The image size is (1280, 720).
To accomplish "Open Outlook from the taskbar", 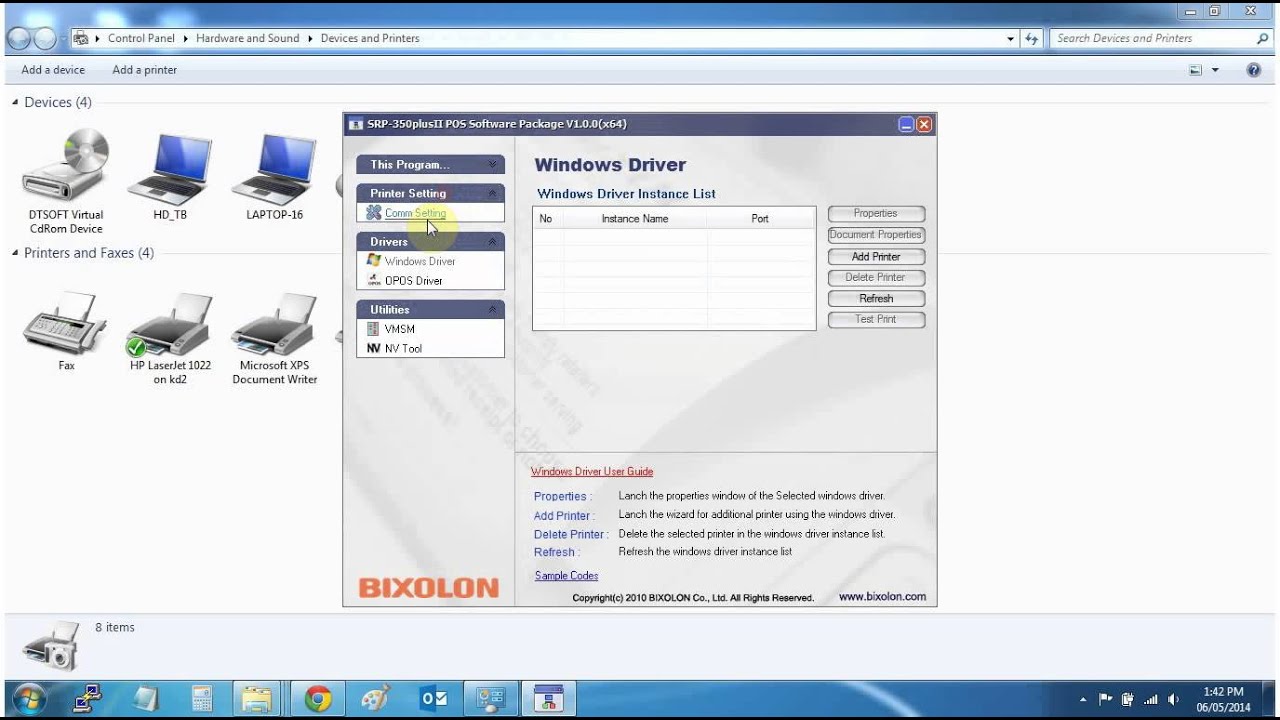I will 434,699.
